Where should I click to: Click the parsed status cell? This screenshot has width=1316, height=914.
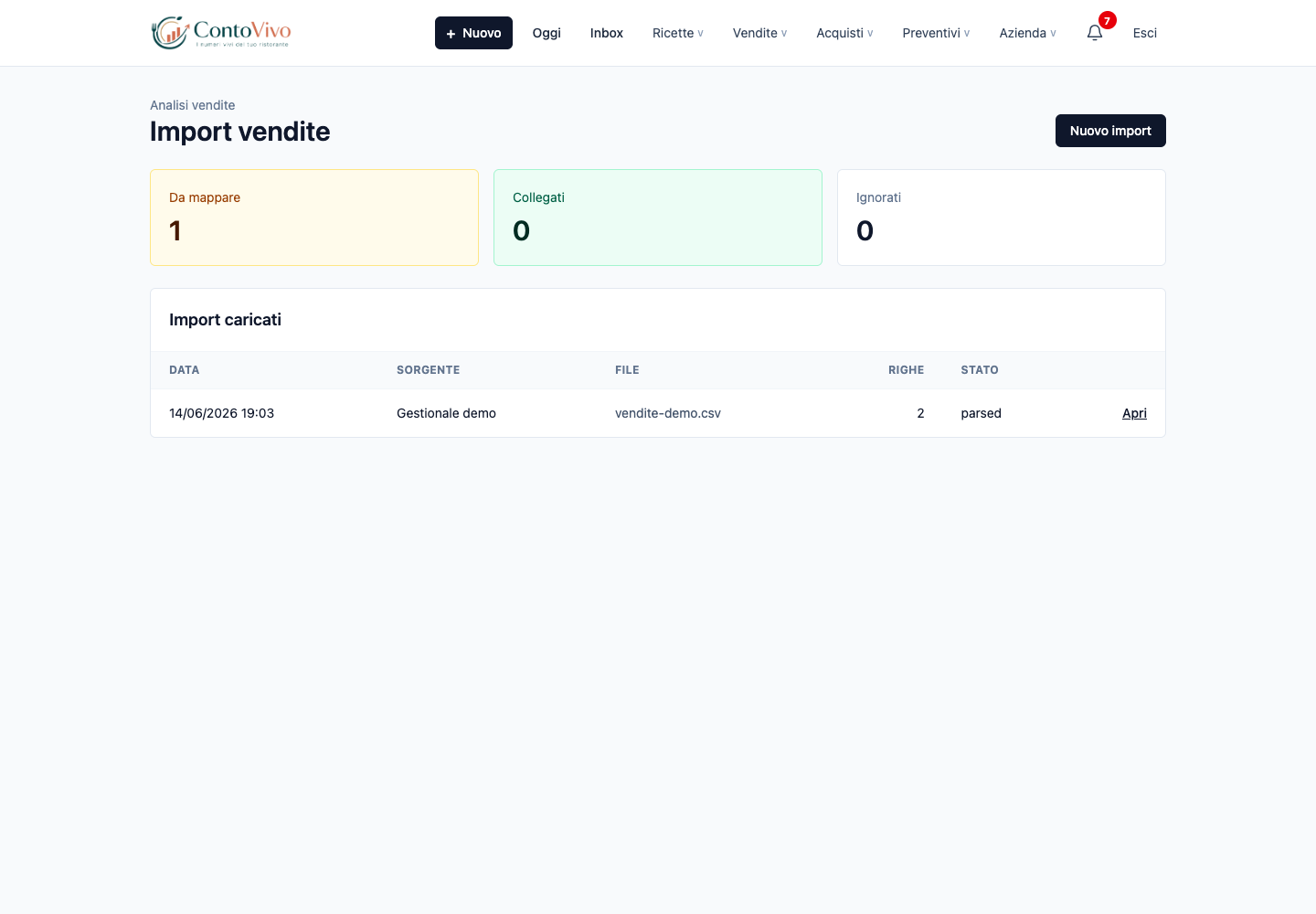[981, 413]
